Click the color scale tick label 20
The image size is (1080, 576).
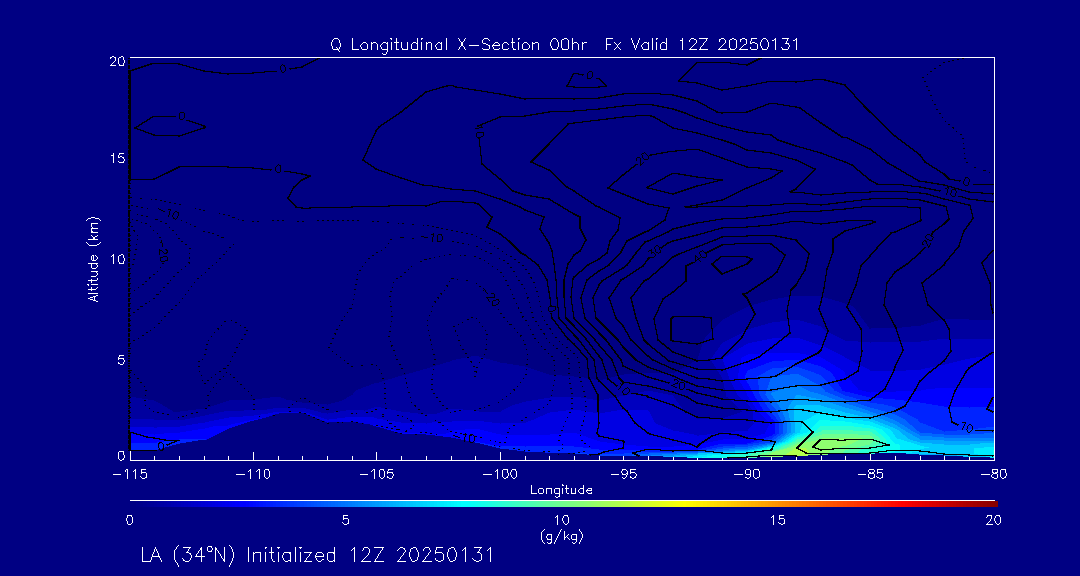point(993,521)
